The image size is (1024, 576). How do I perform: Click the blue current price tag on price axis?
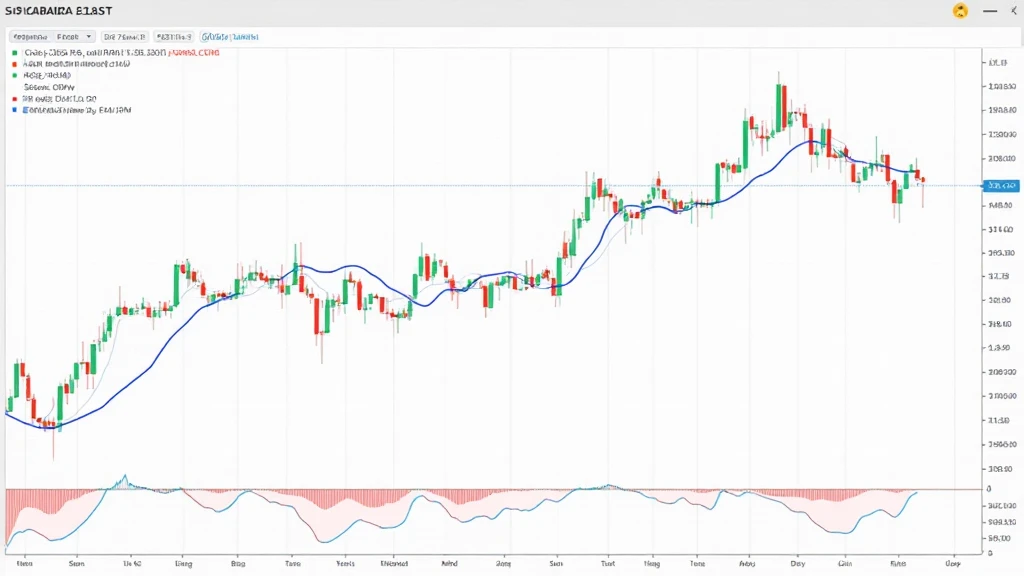[x=1000, y=186]
